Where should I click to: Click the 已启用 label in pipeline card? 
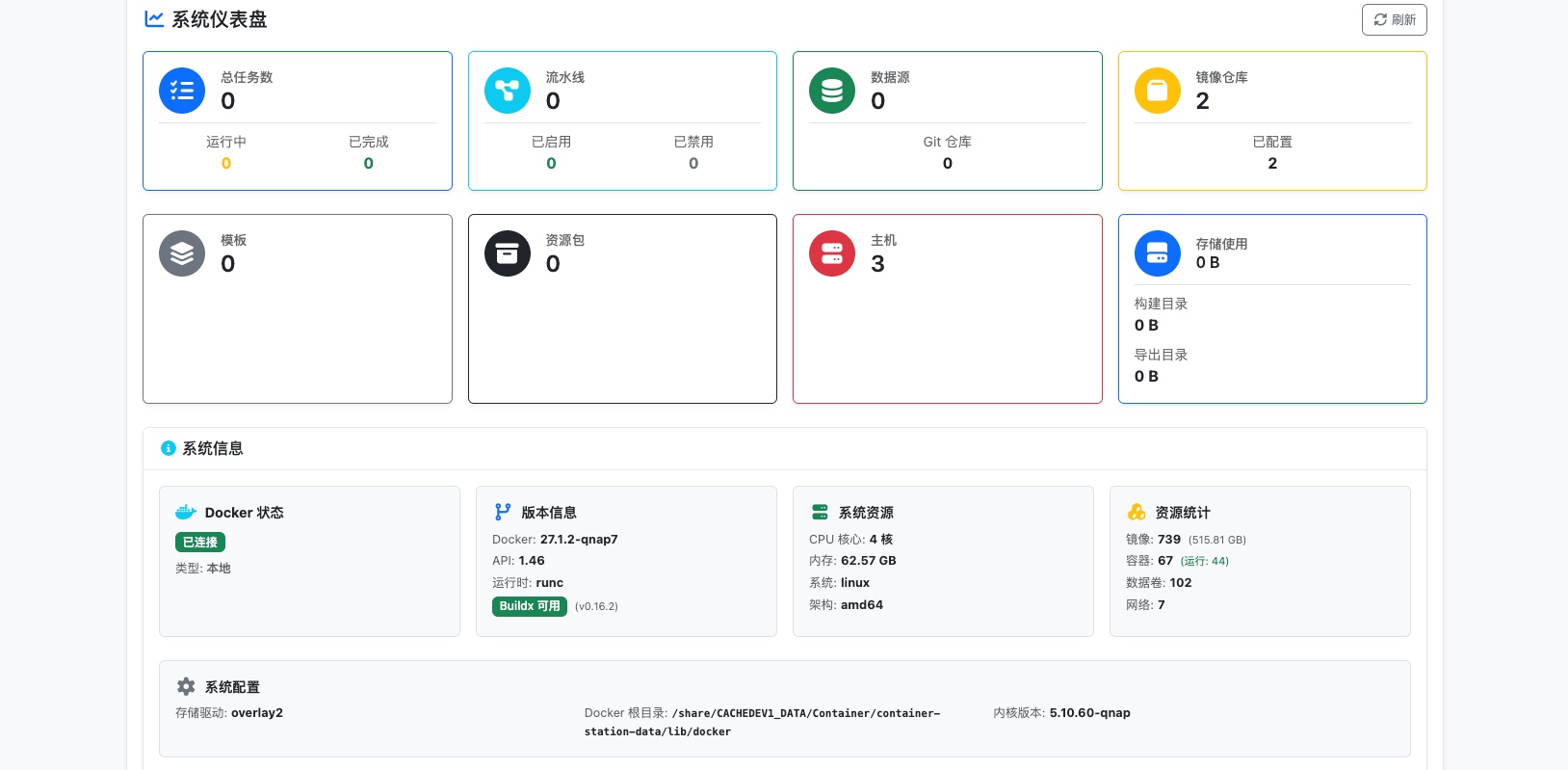click(551, 142)
